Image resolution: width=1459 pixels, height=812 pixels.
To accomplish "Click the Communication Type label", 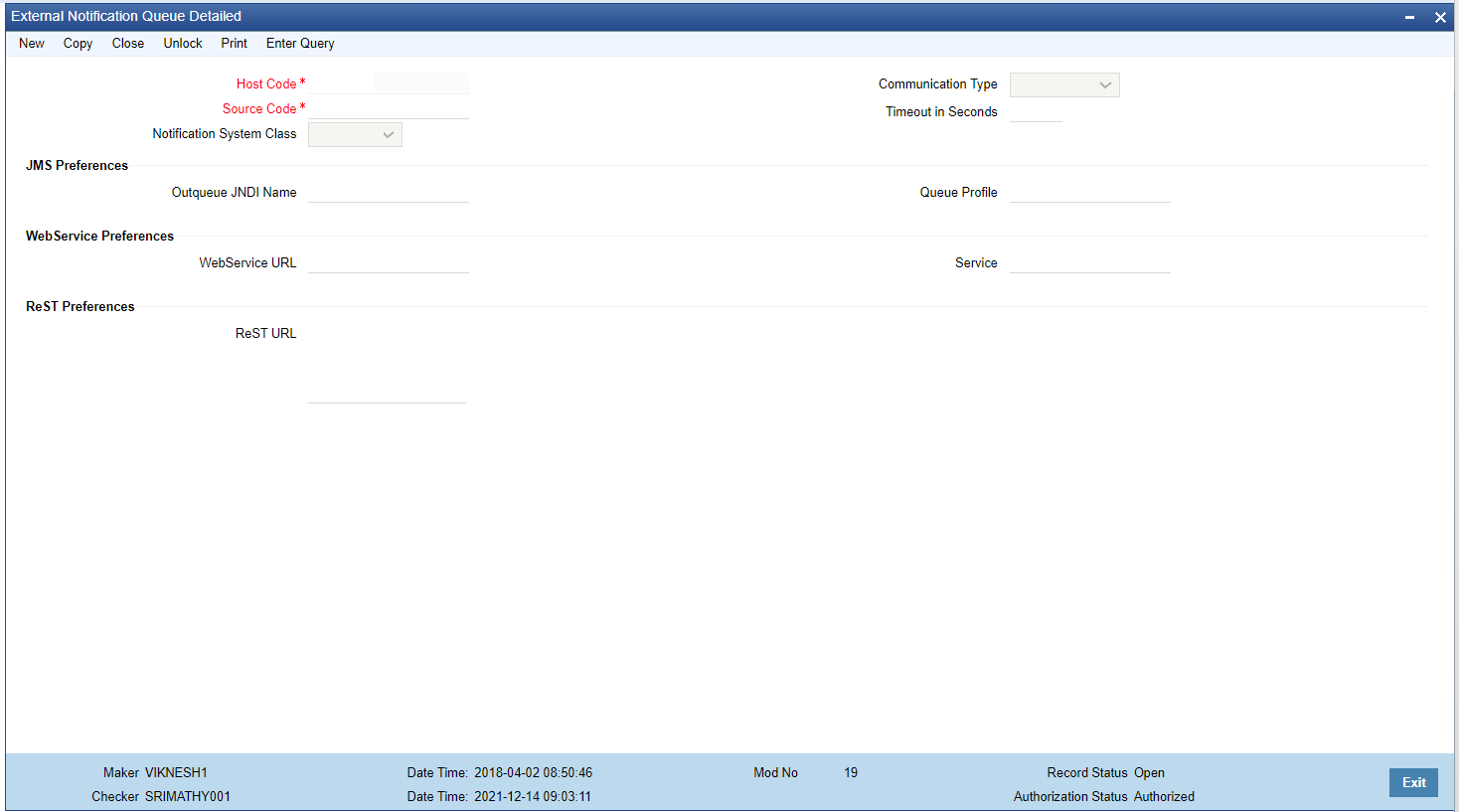I will point(938,84).
